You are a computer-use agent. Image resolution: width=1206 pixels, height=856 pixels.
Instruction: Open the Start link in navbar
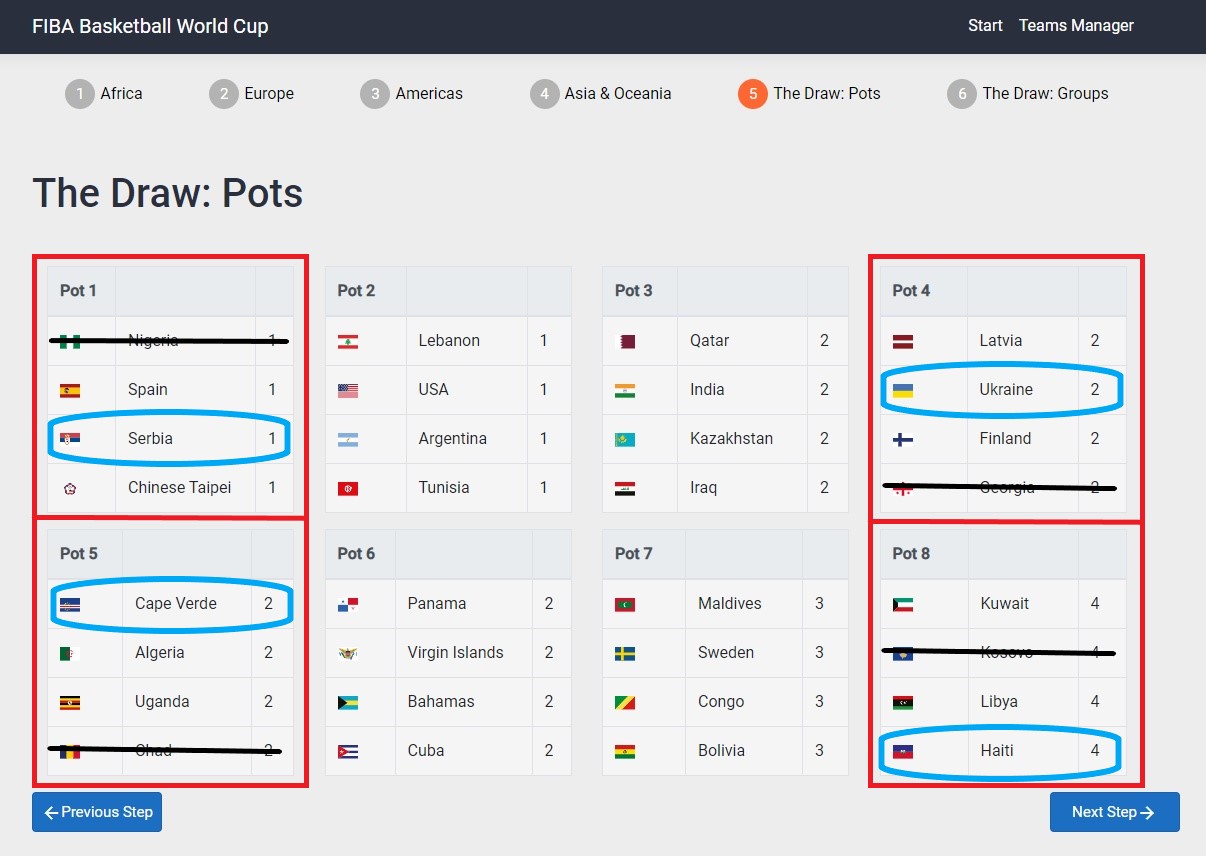pyautogui.click(x=985, y=26)
